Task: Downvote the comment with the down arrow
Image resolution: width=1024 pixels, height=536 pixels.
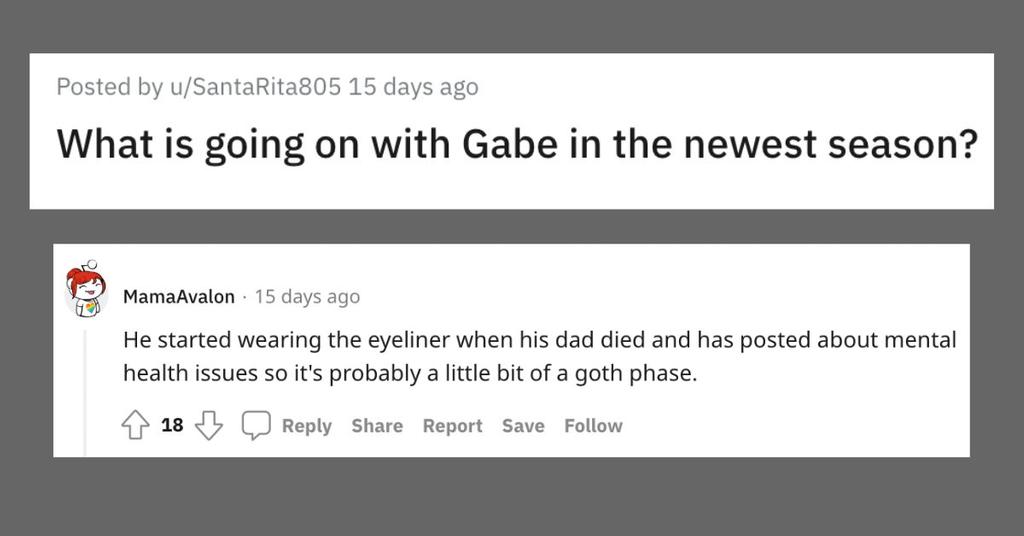Action: point(208,426)
